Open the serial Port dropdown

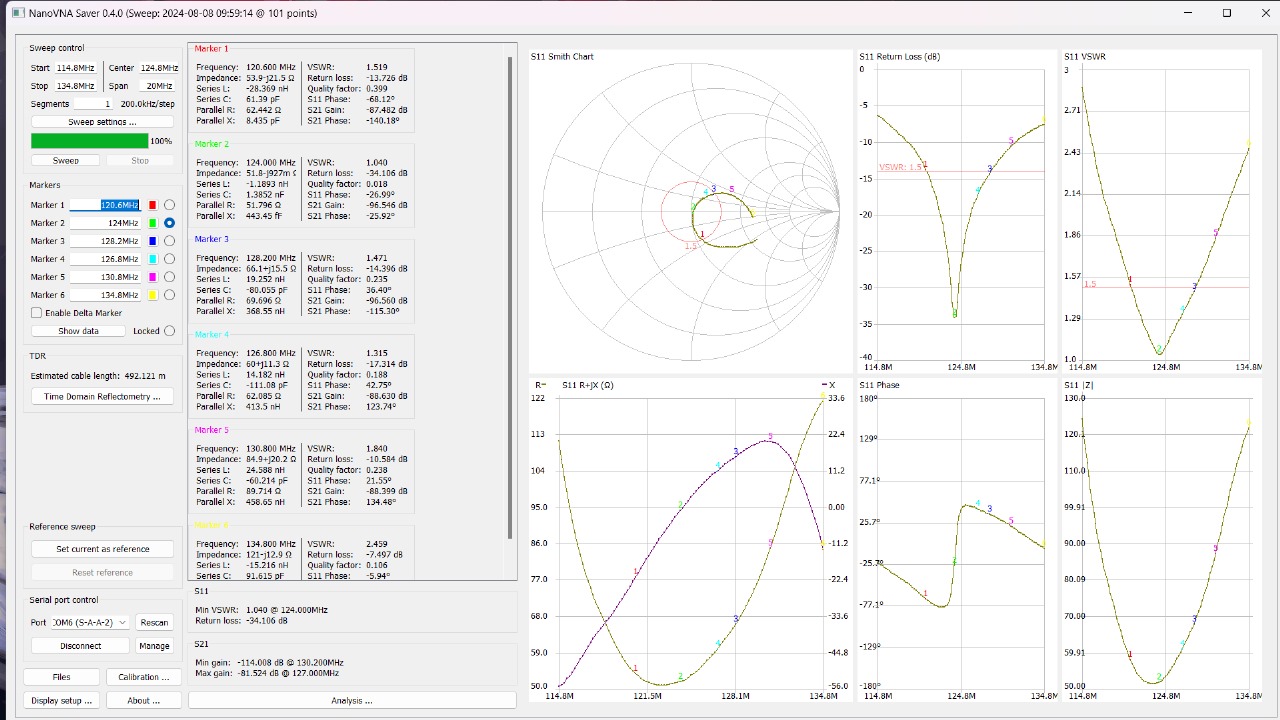[x=90, y=622]
